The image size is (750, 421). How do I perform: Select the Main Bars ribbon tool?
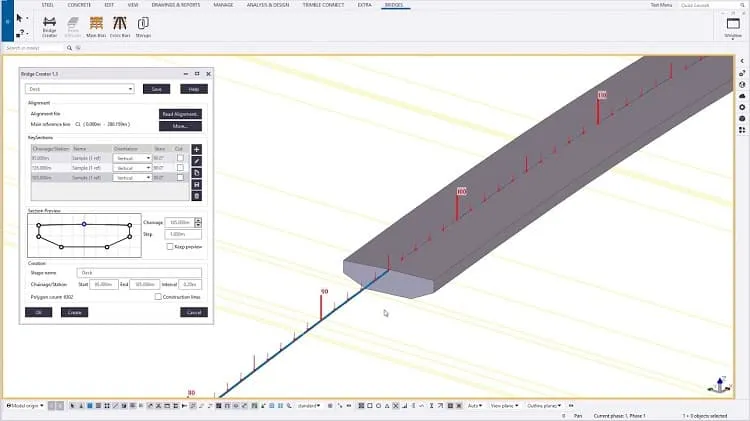coord(96,27)
